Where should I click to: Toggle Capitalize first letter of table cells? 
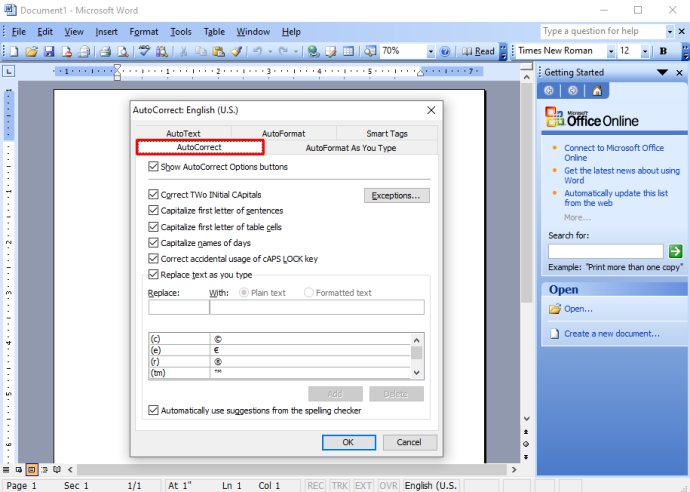pyautogui.click(x=153, y=227)
